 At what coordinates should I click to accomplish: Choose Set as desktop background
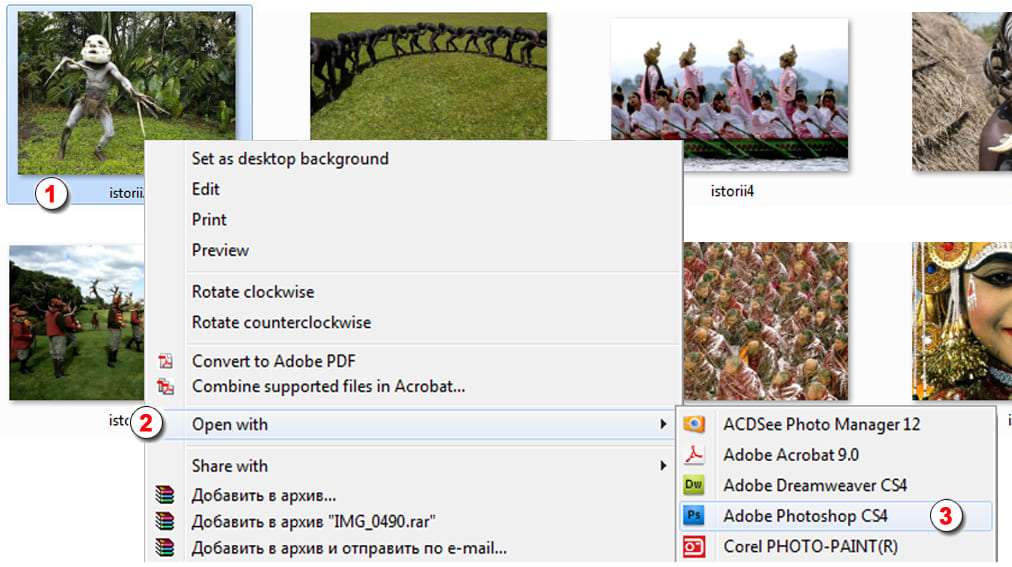(290, 158)
